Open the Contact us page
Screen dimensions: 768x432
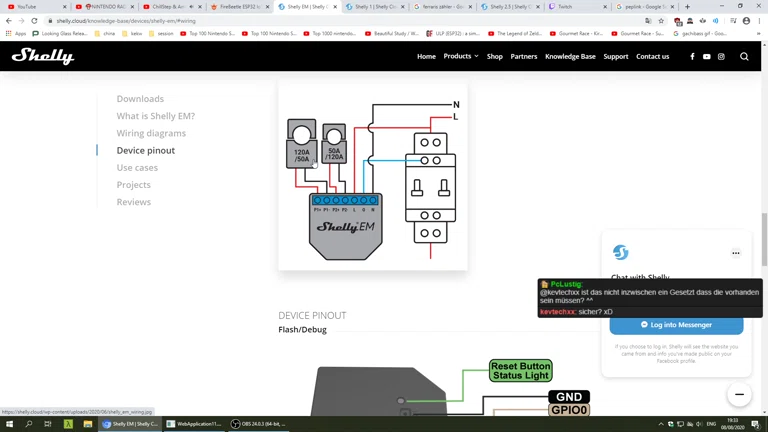(652, 57)
